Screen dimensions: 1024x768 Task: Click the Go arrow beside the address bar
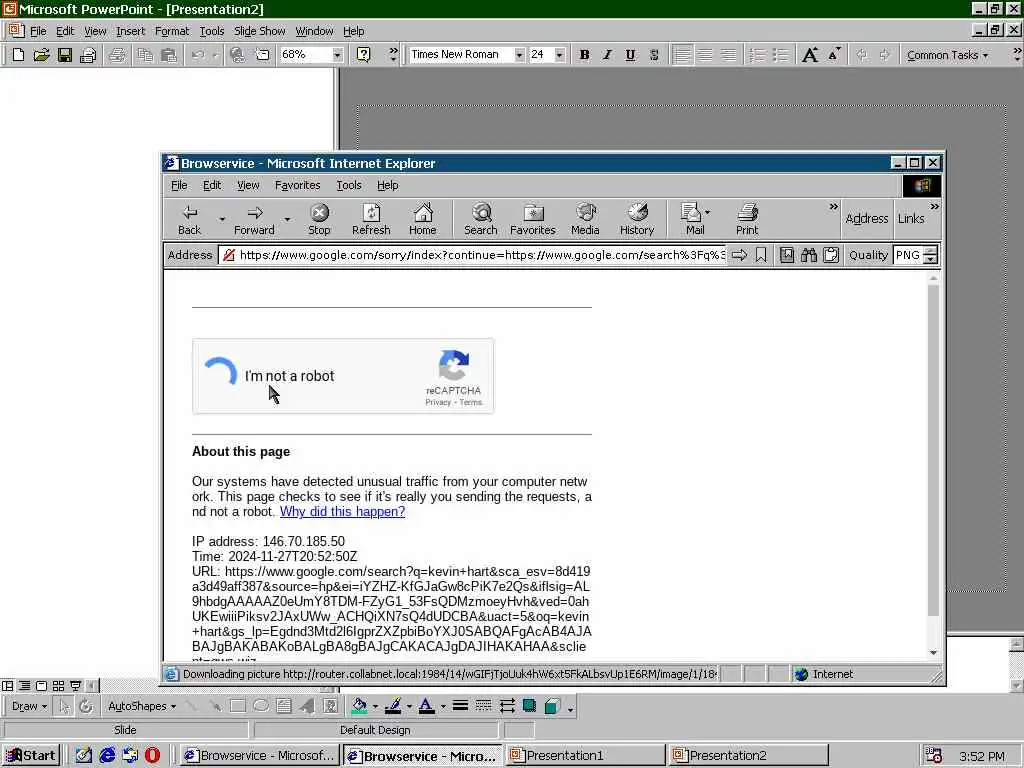739,255
